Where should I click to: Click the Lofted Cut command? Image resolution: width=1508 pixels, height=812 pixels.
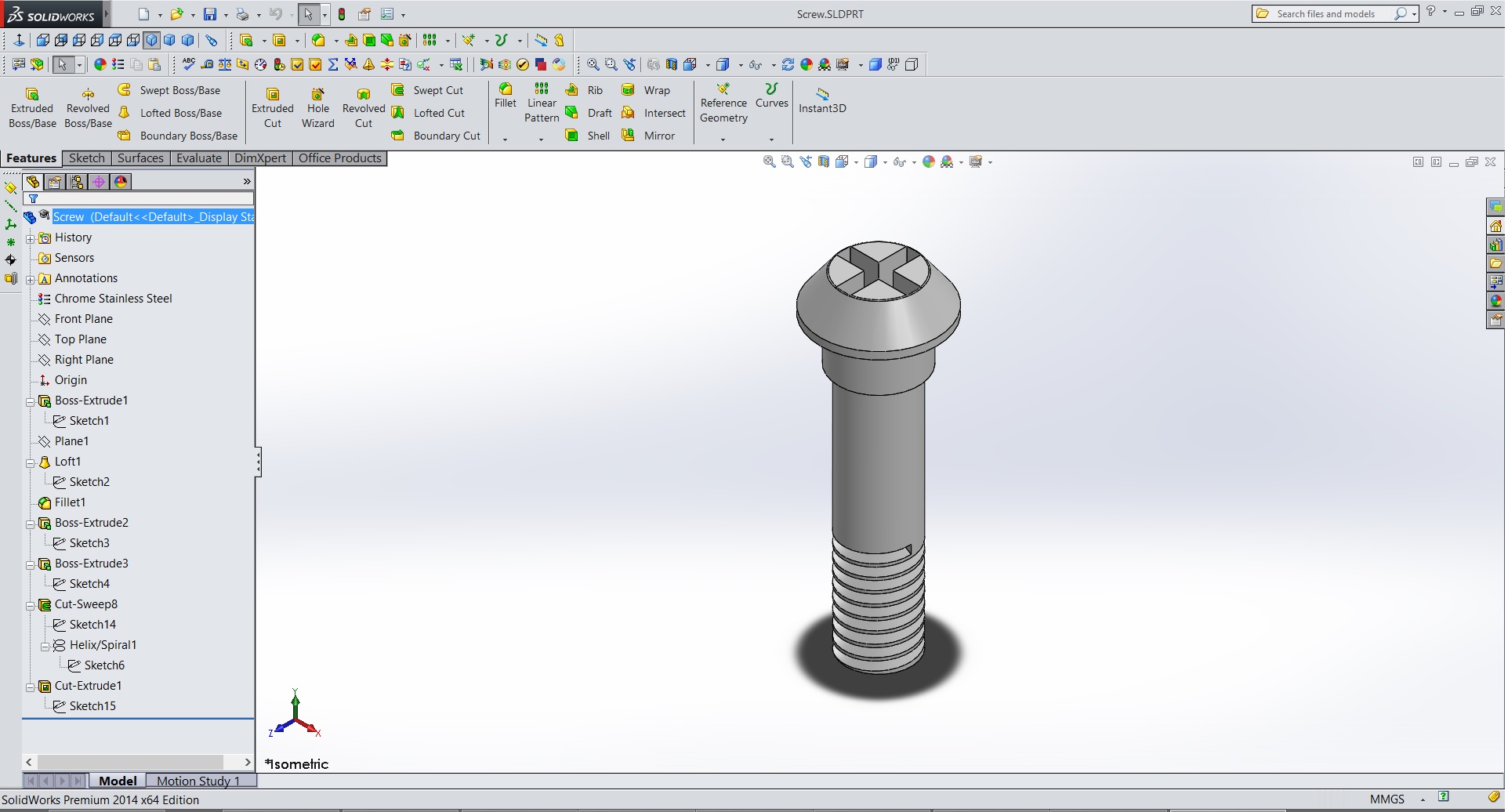pyautogui.click(x=428, y=113)
